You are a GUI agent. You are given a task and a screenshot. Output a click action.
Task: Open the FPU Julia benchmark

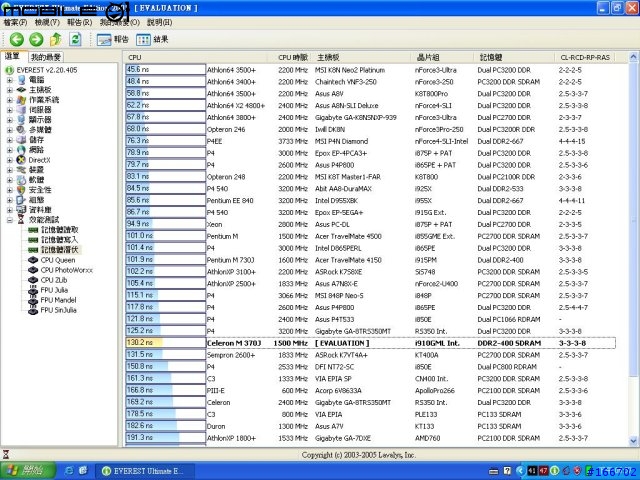pos(54,290)
